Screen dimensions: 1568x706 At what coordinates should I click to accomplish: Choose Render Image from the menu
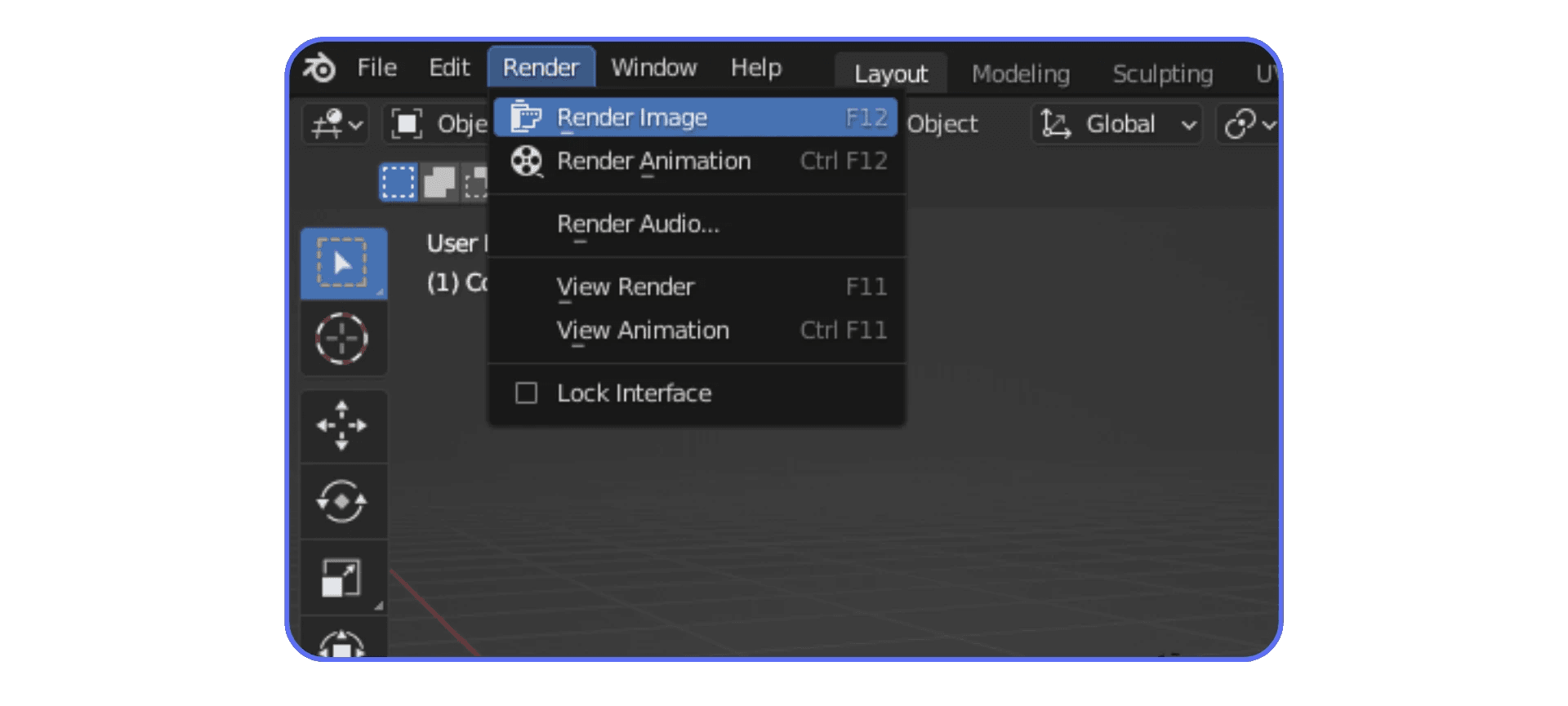pyautogui.click(x=696, y=118)
